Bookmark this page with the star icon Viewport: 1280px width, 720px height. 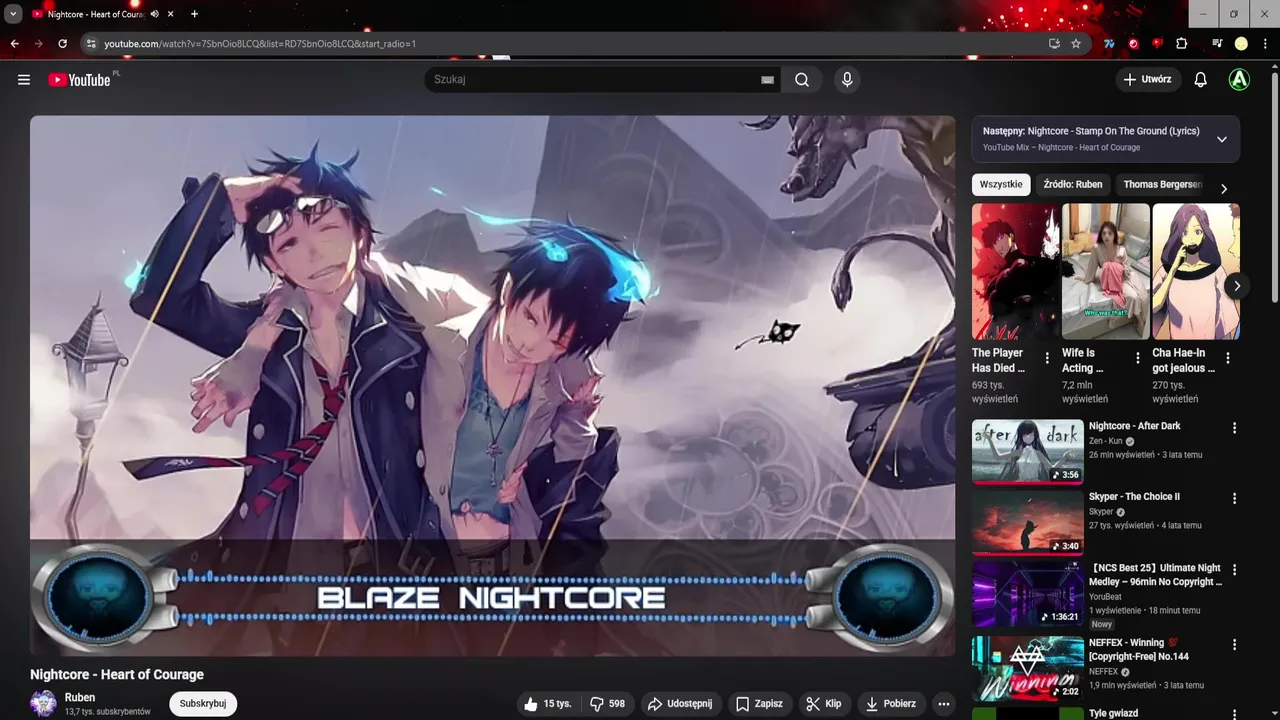[x=1076, y=44]
